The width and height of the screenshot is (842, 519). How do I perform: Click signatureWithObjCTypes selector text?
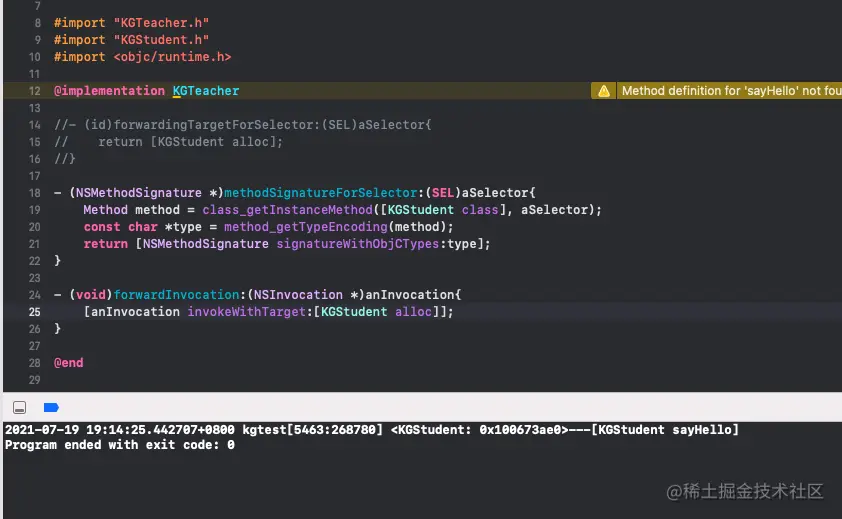[x=358, y=244]
